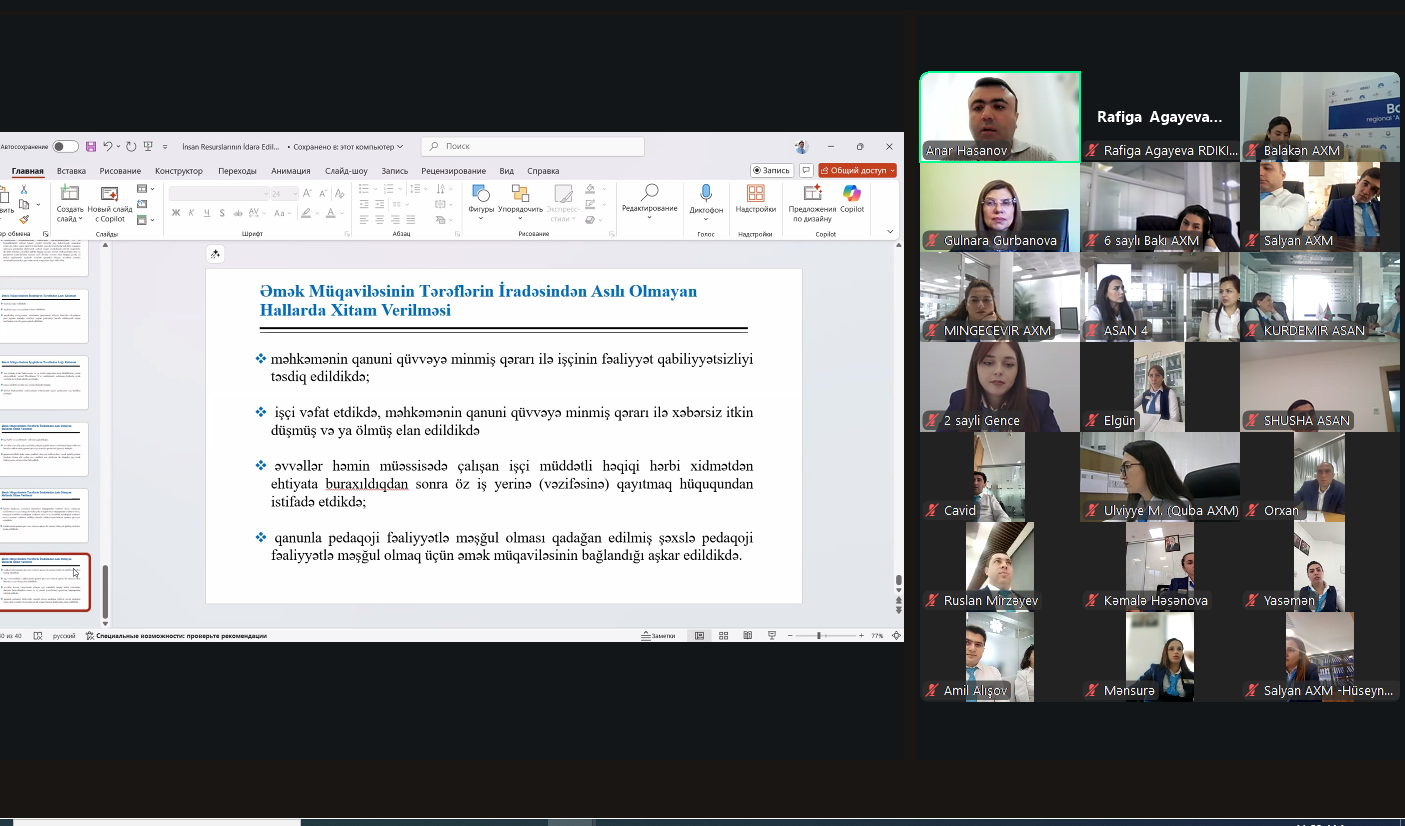
Task: Open the Copilot icon in ribbon
Action: (x=851, y=194)
